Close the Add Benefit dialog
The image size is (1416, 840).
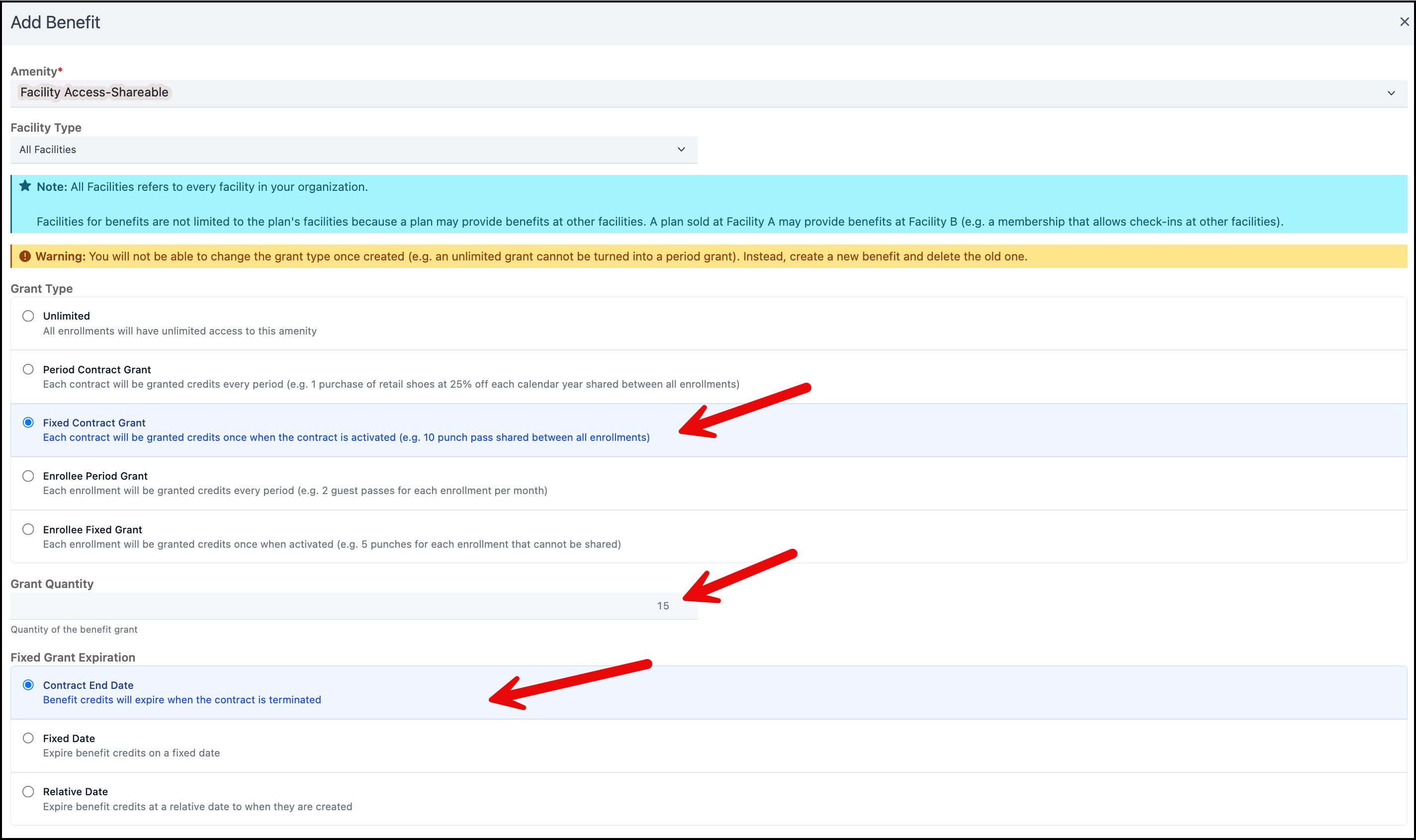coord(1404,21)
